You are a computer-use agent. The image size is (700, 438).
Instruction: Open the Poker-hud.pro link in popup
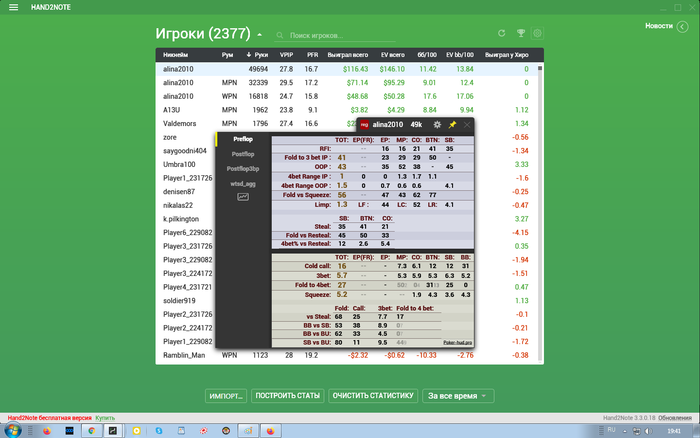[x=457, y=342]
